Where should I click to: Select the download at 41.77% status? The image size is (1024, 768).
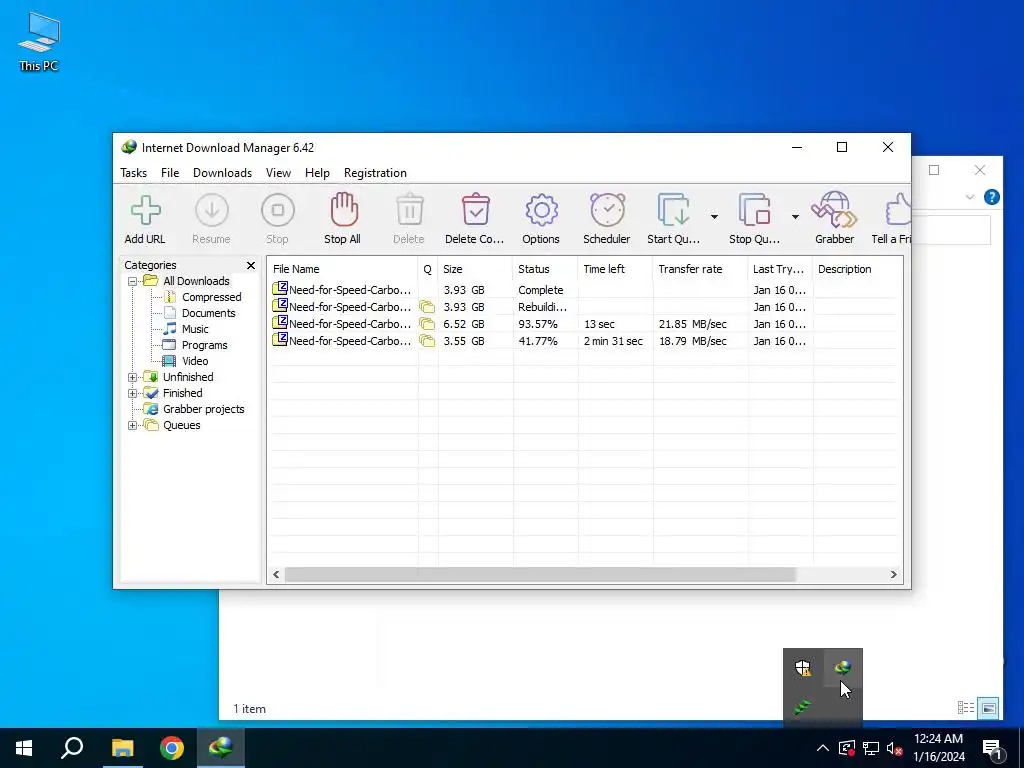tap(584, 341)
